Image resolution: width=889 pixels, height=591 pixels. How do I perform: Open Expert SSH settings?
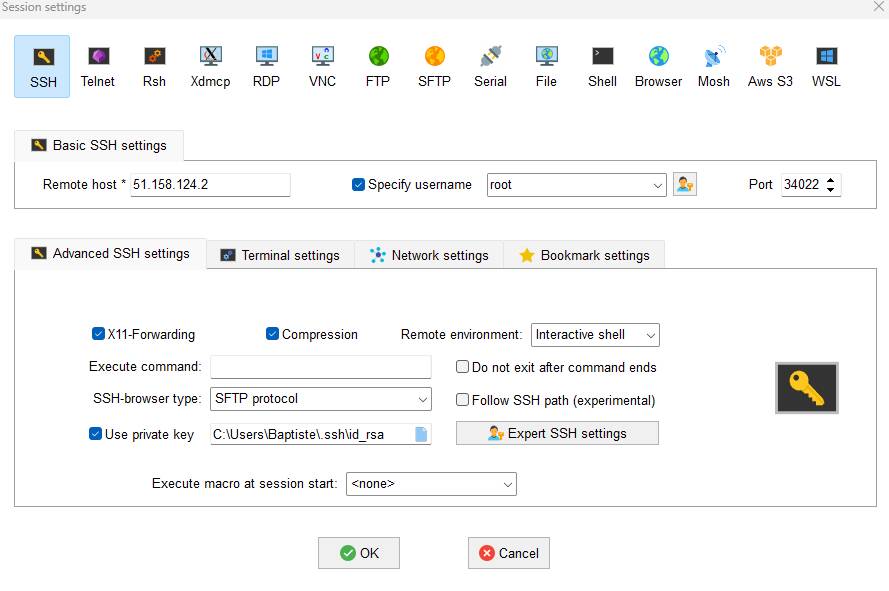[557, 433]
